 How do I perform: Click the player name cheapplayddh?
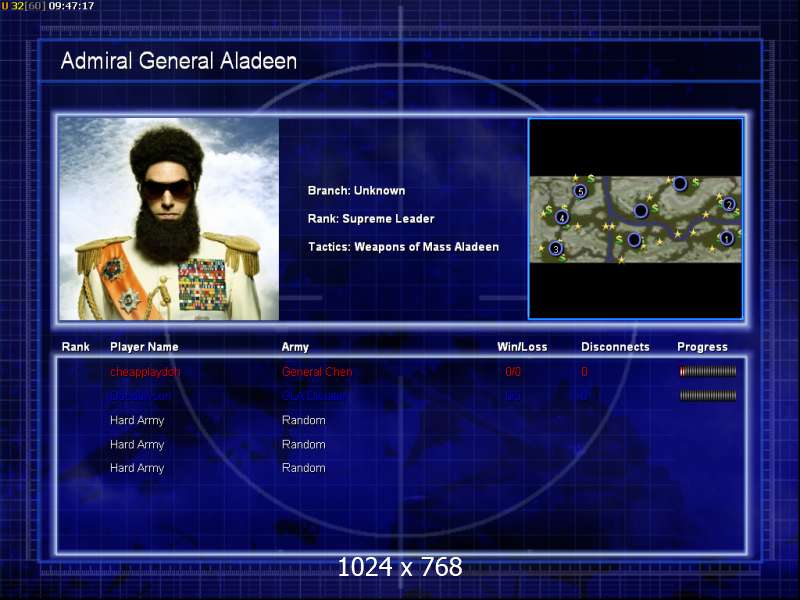tap(145, 372)
